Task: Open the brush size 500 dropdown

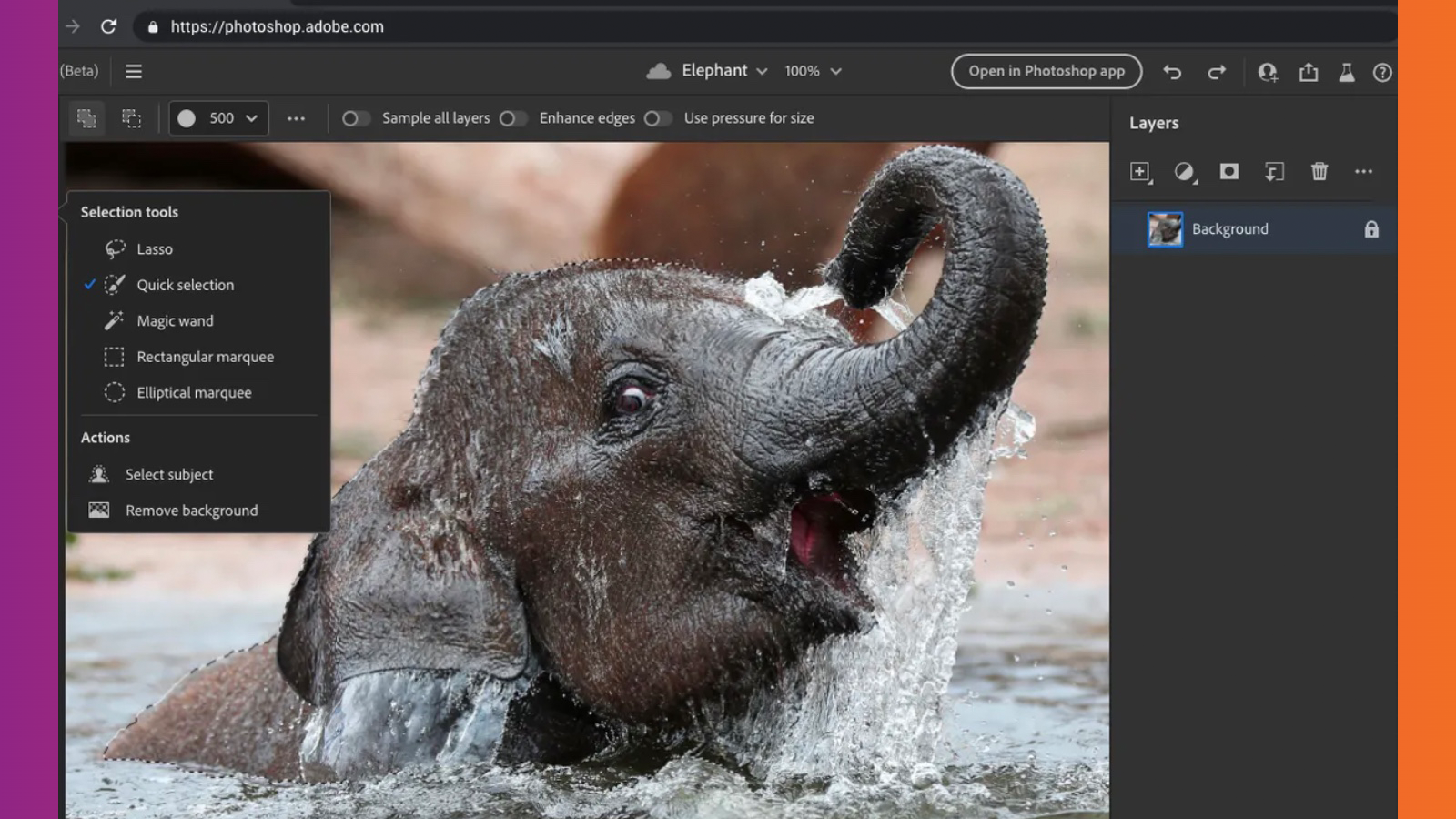Action: click(x=218, y=118)
